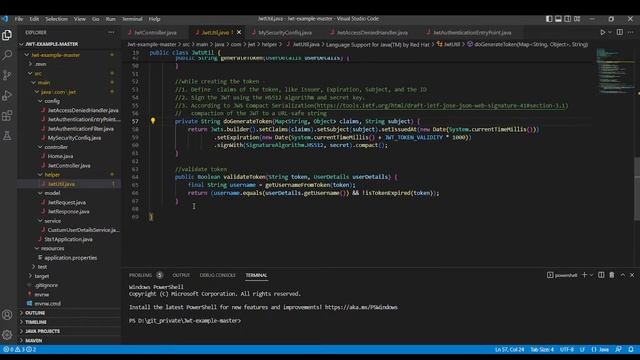This screenshot has width=640, height=360.
Task: Open editor More Actions ellipsis
Action: coord(631,32)
